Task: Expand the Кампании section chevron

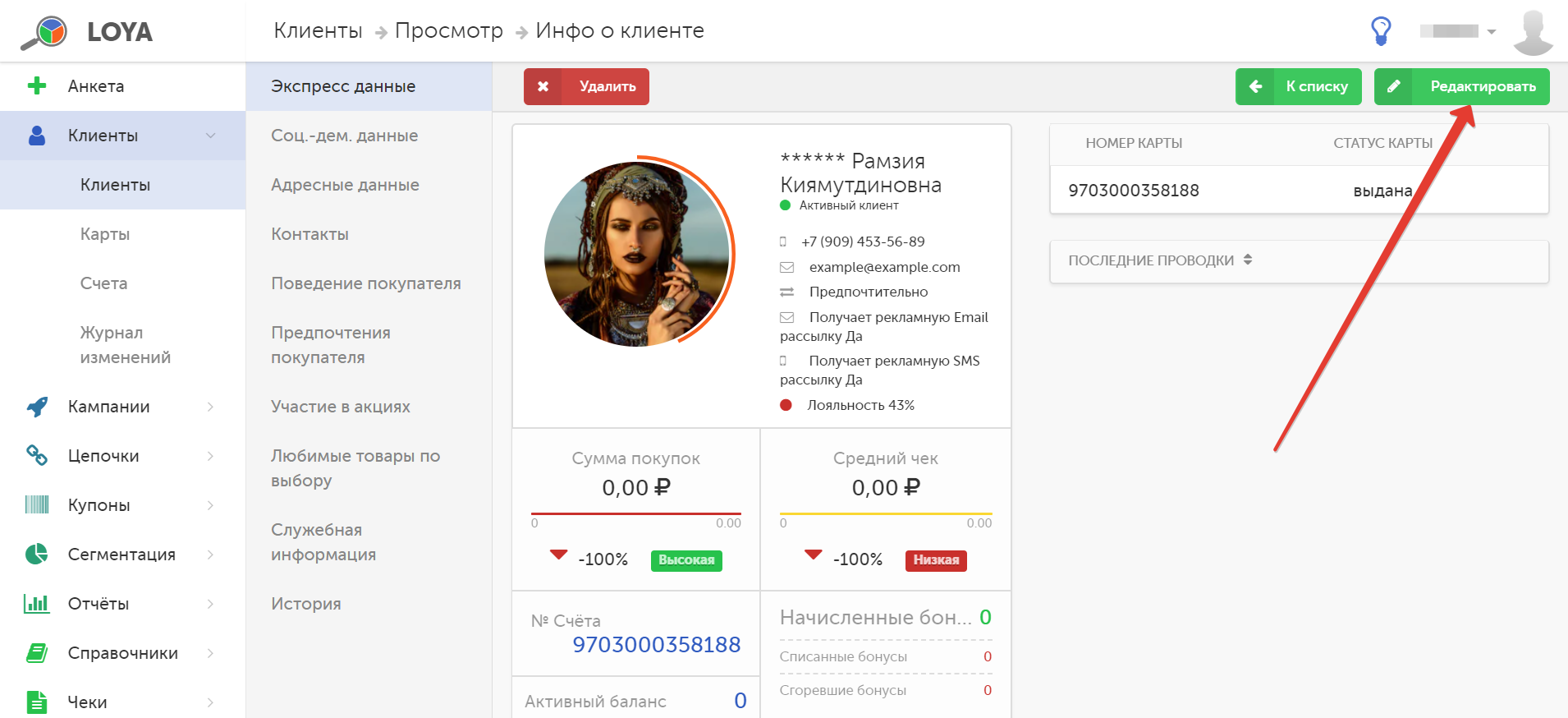Action: [x=211, y=407]
